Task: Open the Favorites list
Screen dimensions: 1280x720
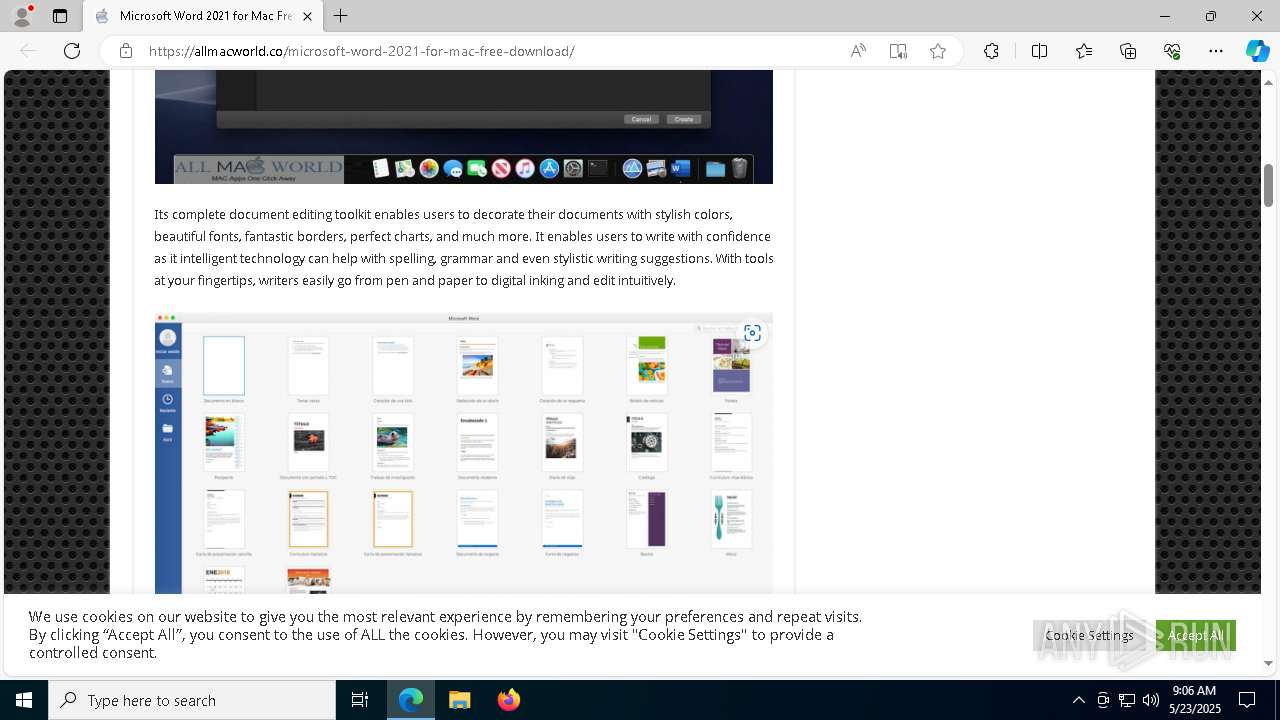Action: (x=1084, y=51)
